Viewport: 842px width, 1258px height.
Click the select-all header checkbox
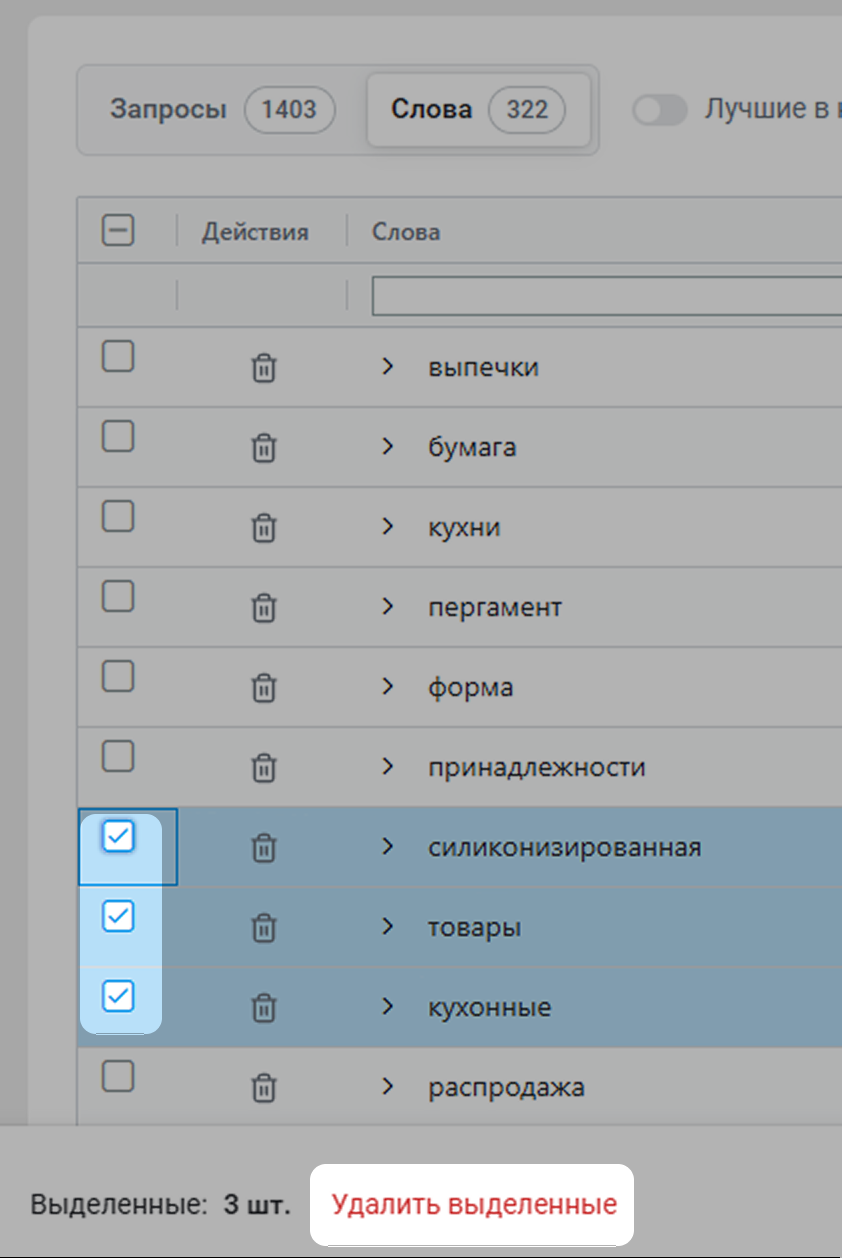(x=118, y=232)
